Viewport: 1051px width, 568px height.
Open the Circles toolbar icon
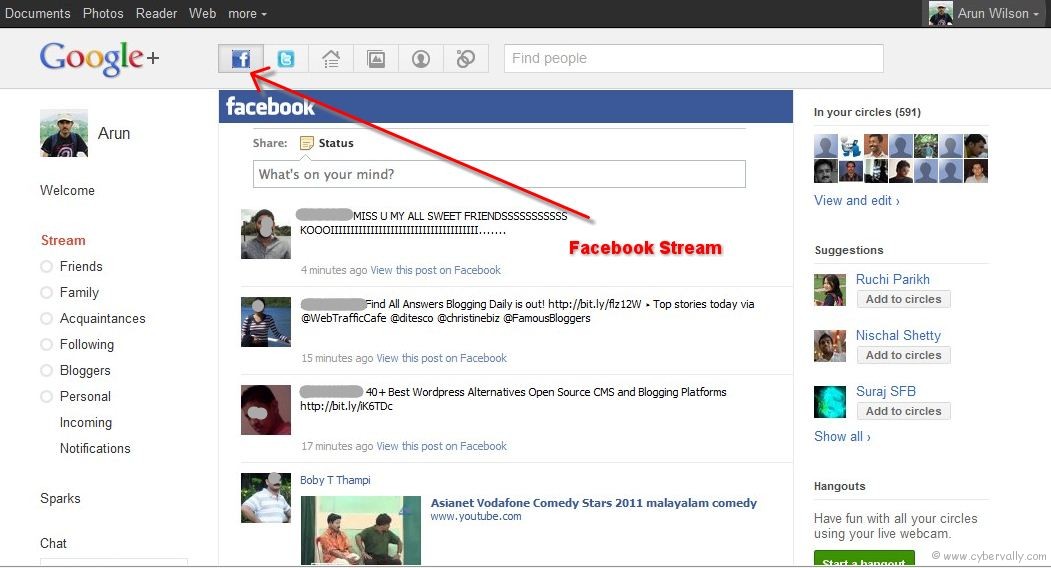[x=466, y=59]
